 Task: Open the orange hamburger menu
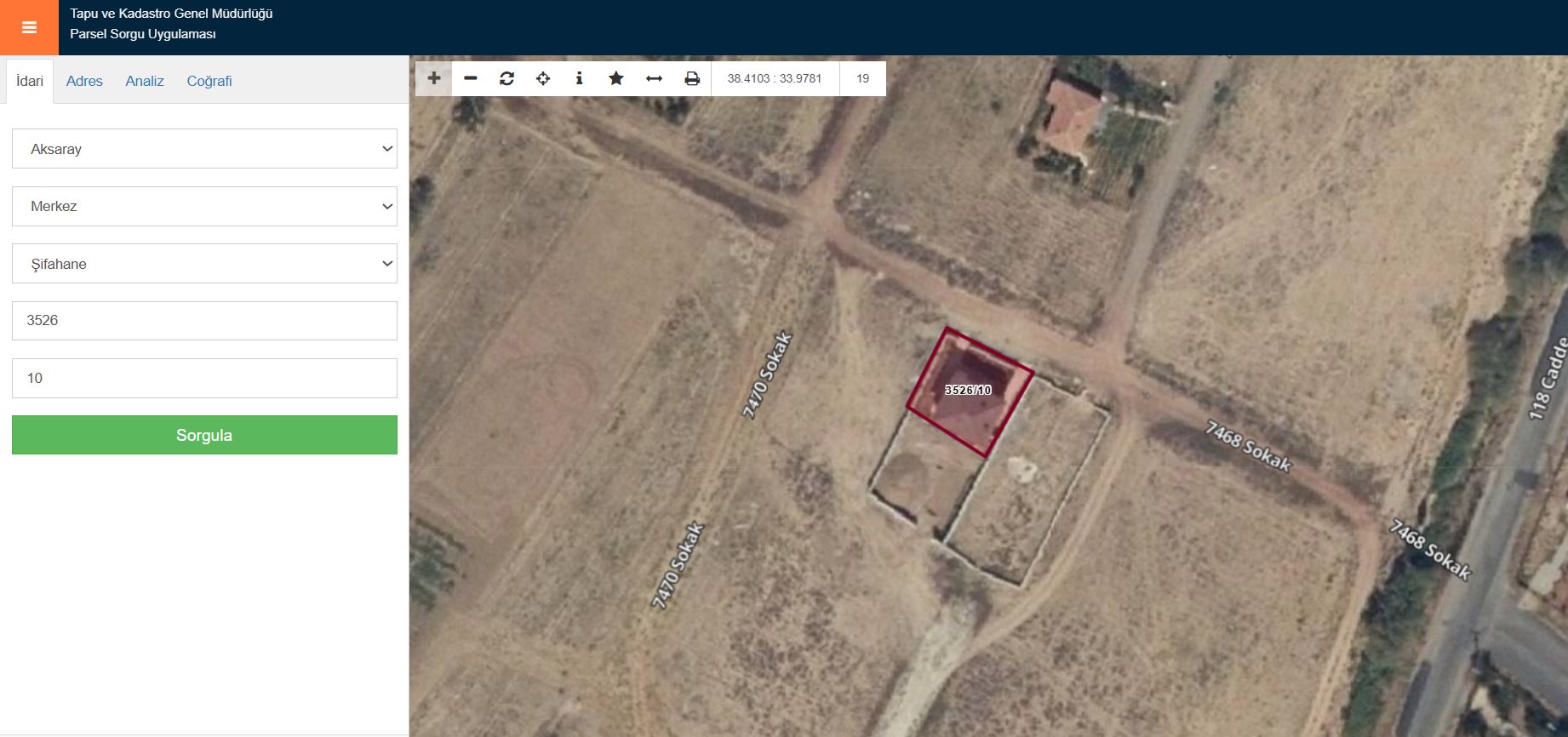coord(29,27)
